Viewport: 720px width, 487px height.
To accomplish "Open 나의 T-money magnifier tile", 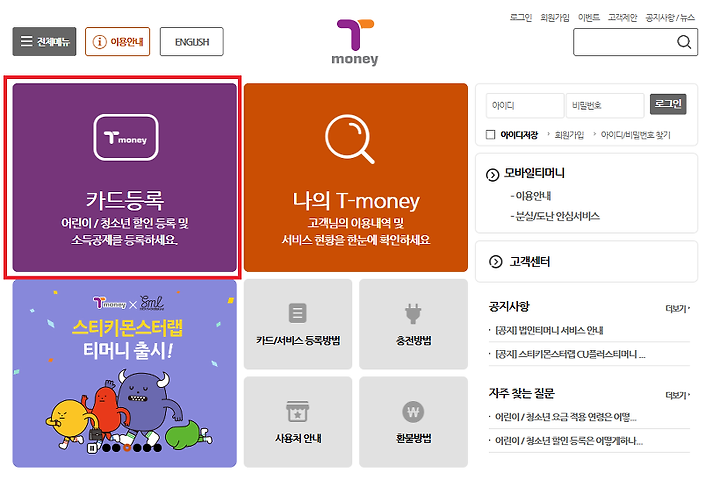I will pos(356,177).
